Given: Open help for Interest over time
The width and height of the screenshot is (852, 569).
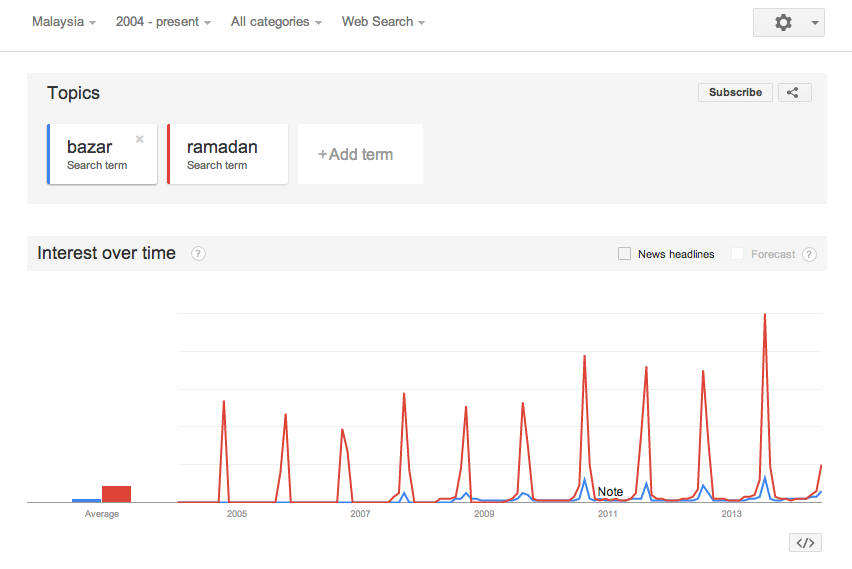Looking at the screenshot, I should tap(198, 254).
